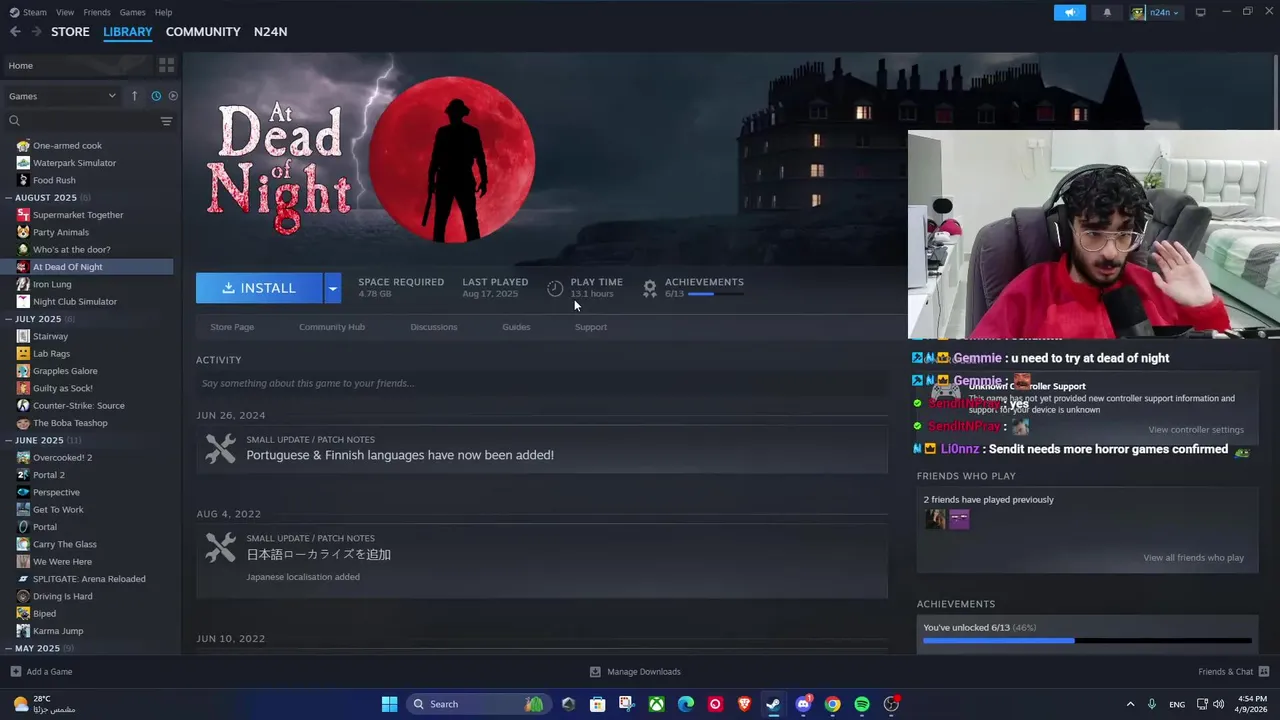Collapse the AUGUST 2025 group
Image resolution: width=1280 pixels, height=720 pixels.
click(x=8, y=198)
